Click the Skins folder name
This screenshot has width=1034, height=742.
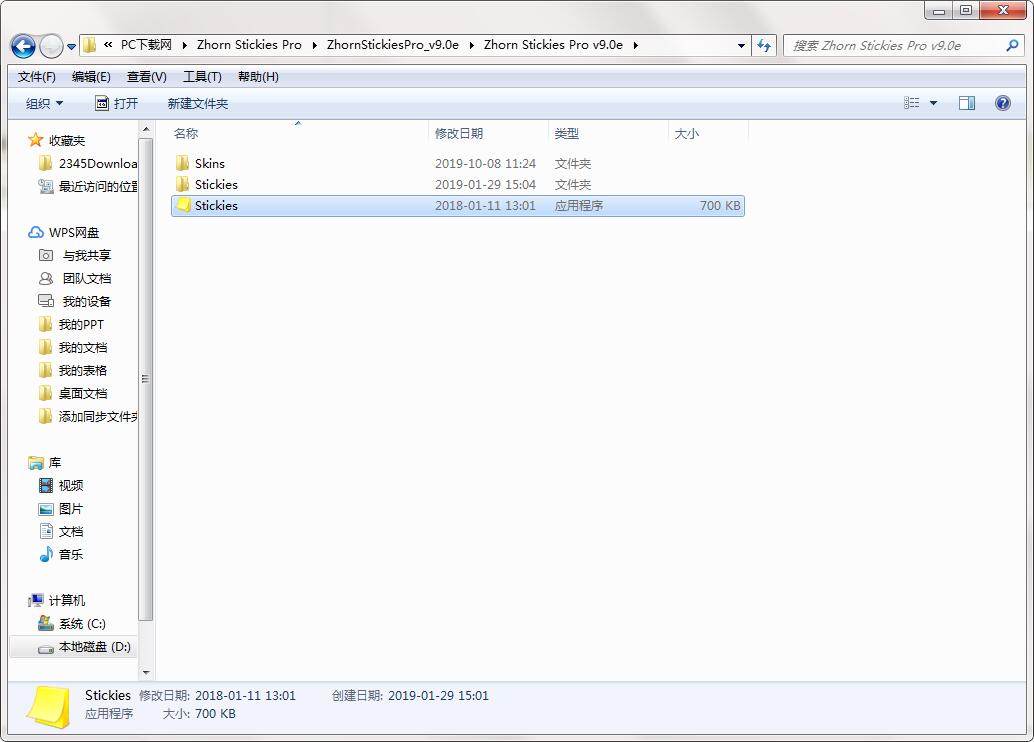(x=210, y=164)
